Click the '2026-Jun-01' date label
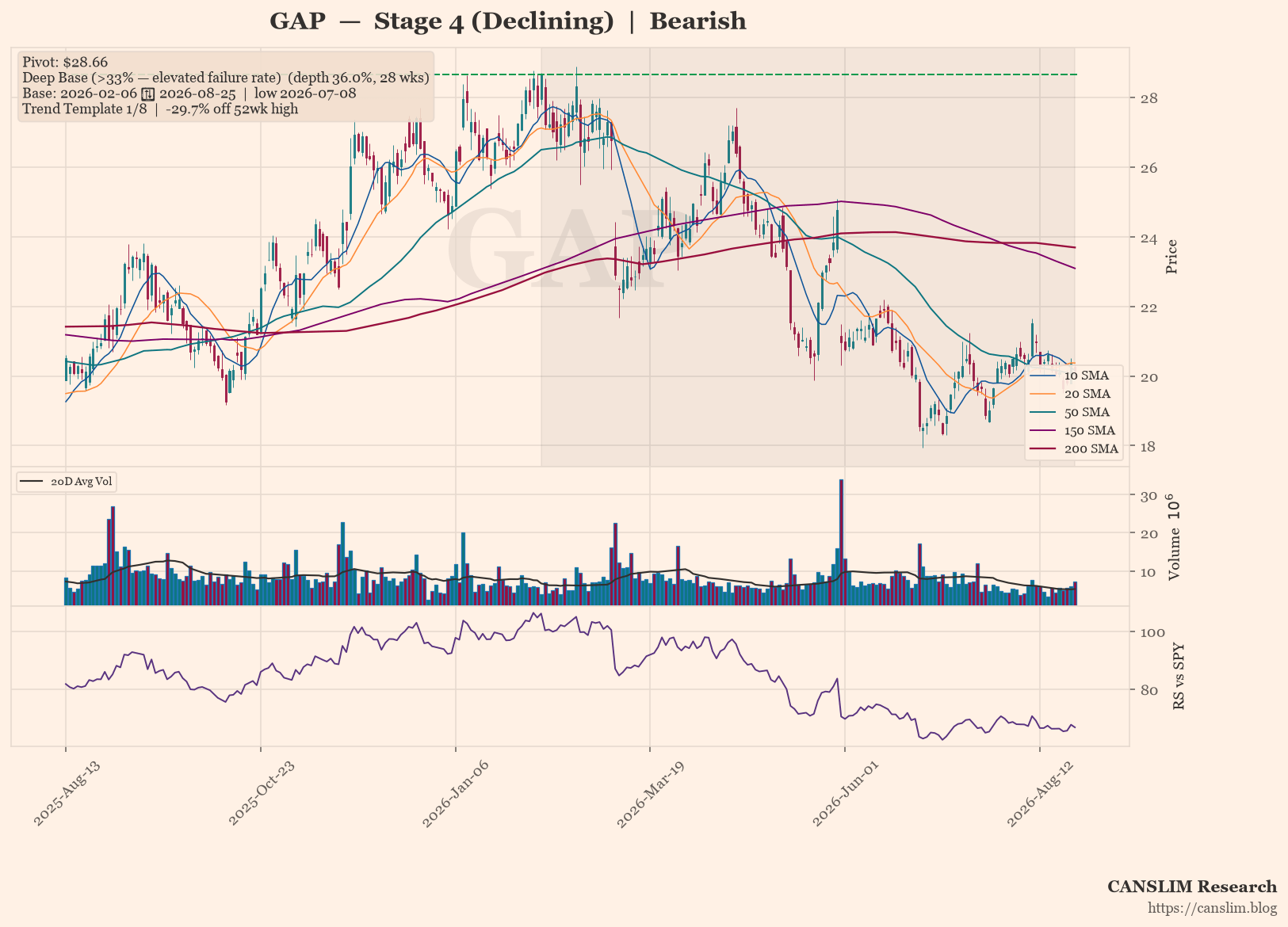The width and height of the screenshot is (1288, 927). coord(846,792)
